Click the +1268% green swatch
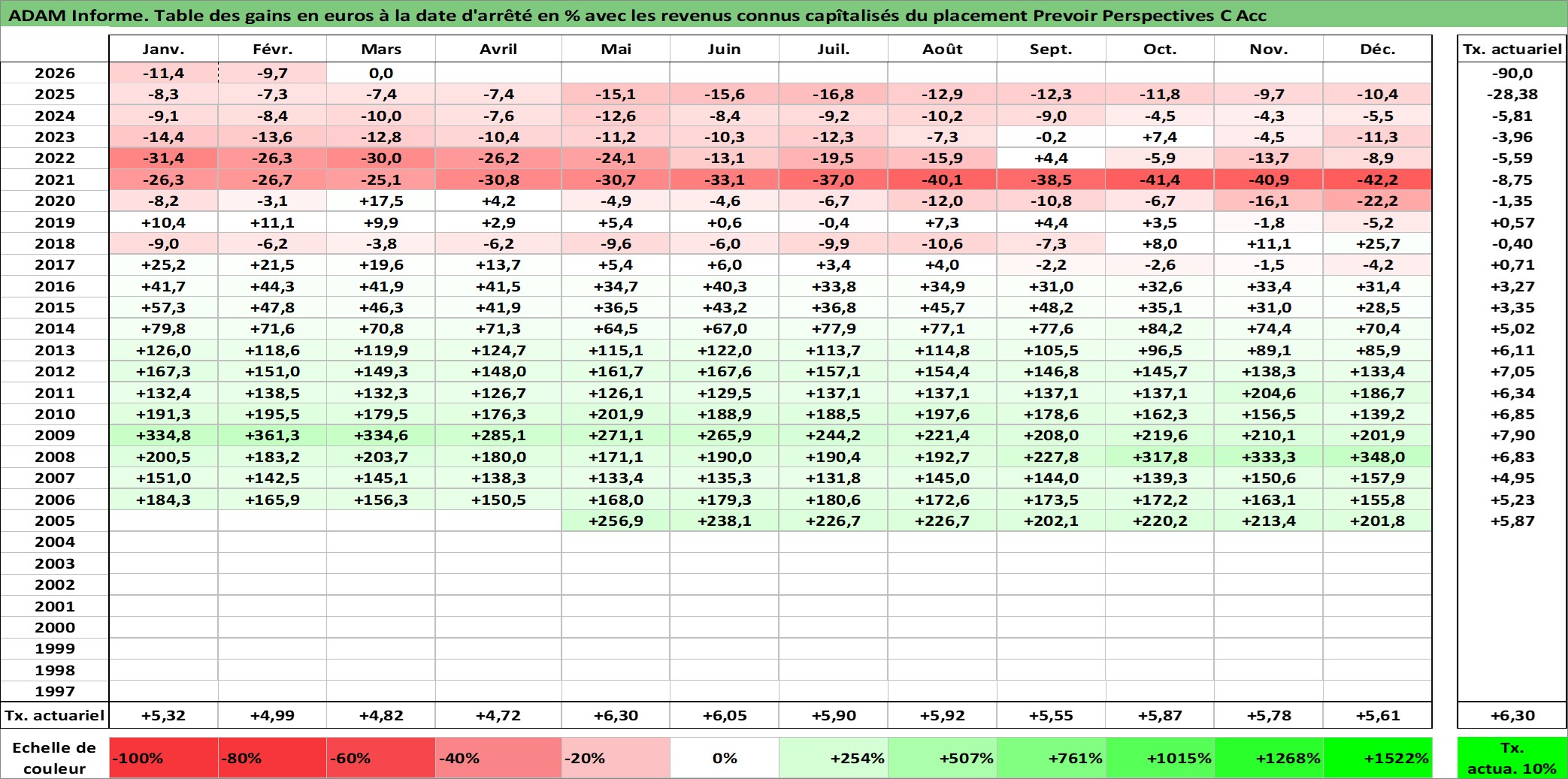The image size is (1568, 779). click(x=1269, y=758)
